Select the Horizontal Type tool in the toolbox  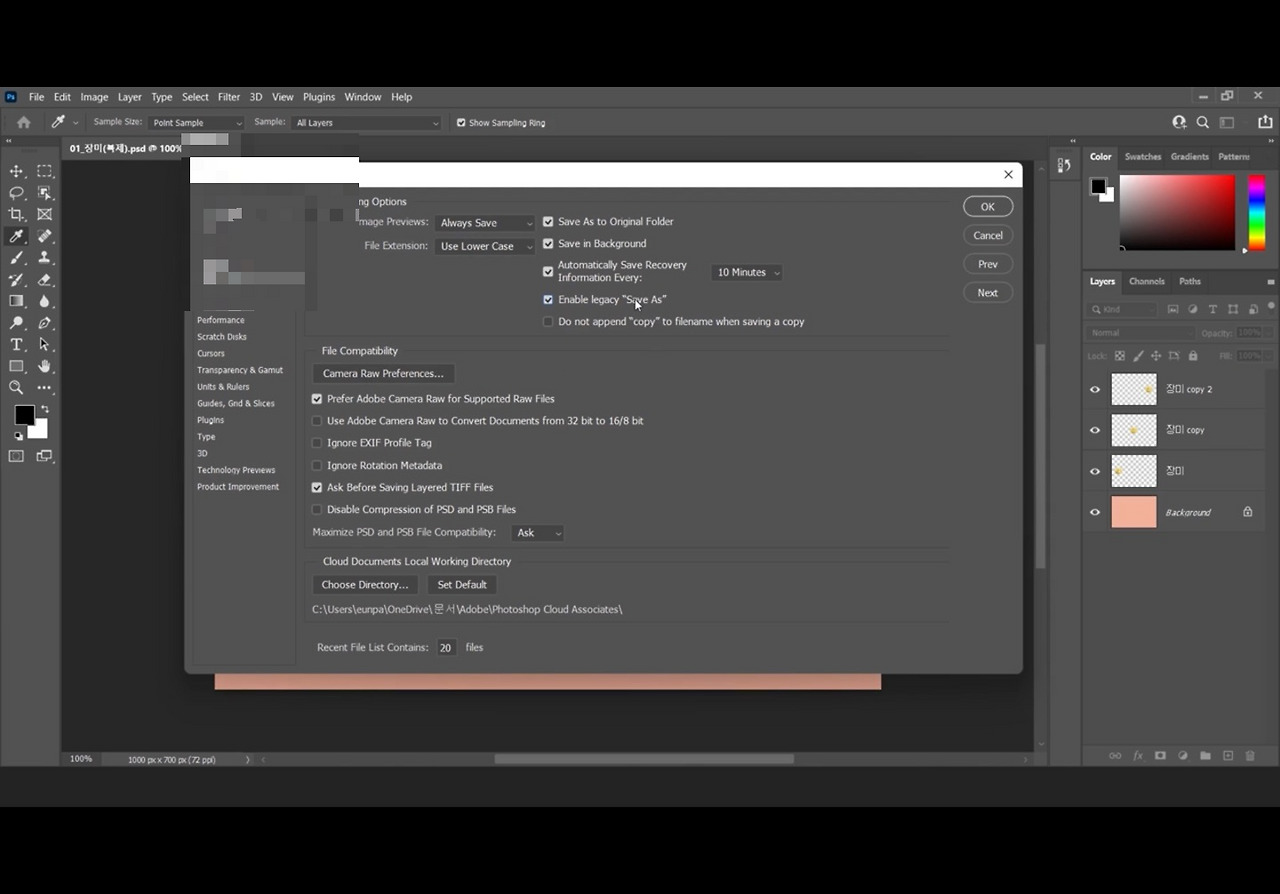[x=17, y=345]
